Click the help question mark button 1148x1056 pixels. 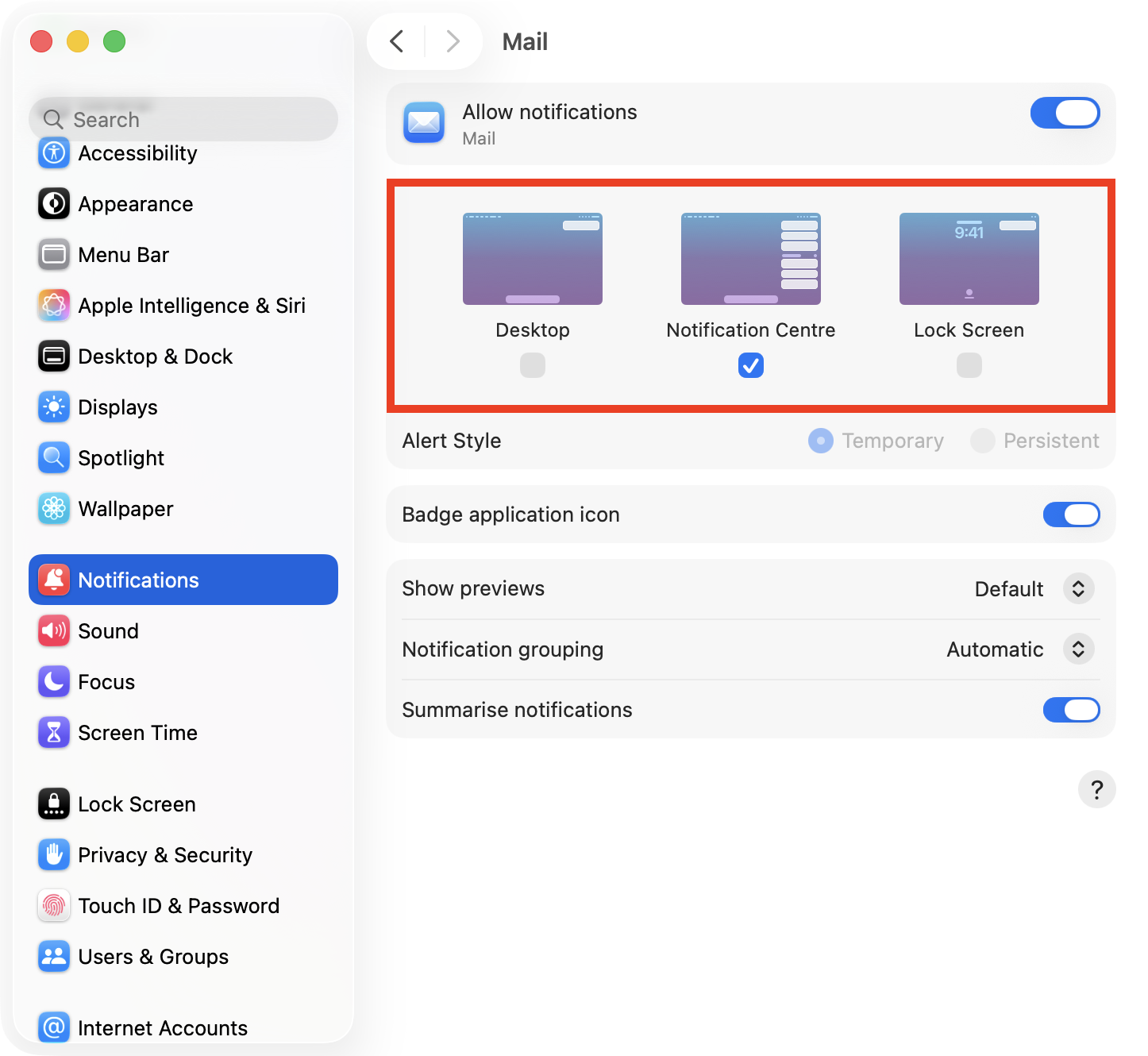coord(1097,789)
